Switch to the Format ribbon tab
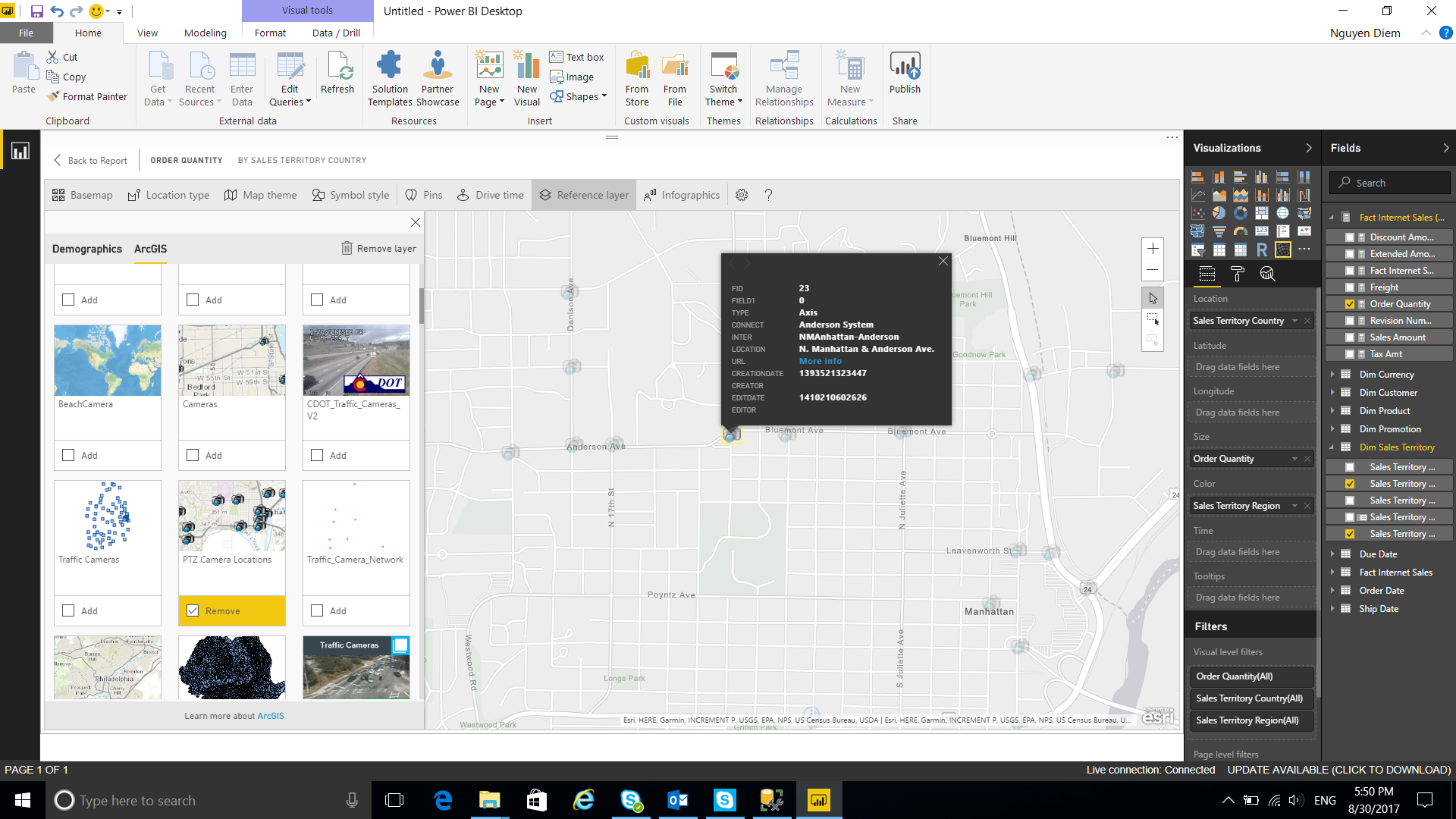The width and height of the screenshot is (1456, 819). click(x=270, y=33)
